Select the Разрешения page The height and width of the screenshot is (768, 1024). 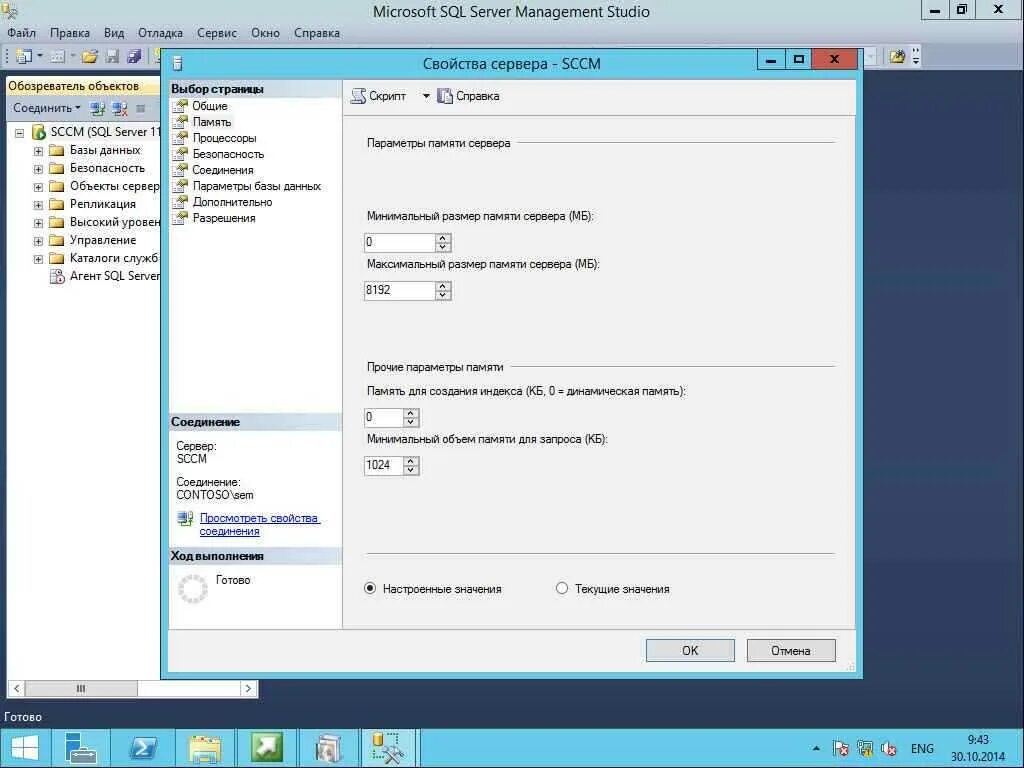(x=223, y=218)
